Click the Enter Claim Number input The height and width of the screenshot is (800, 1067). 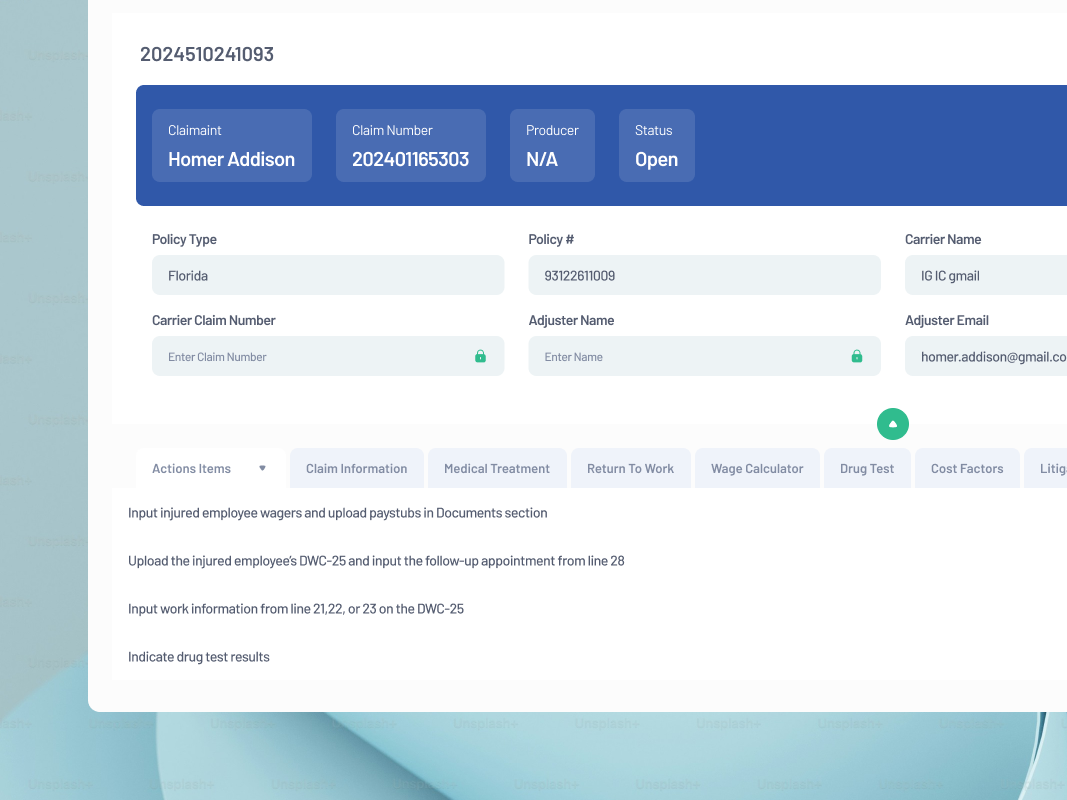tap(310, 356)
